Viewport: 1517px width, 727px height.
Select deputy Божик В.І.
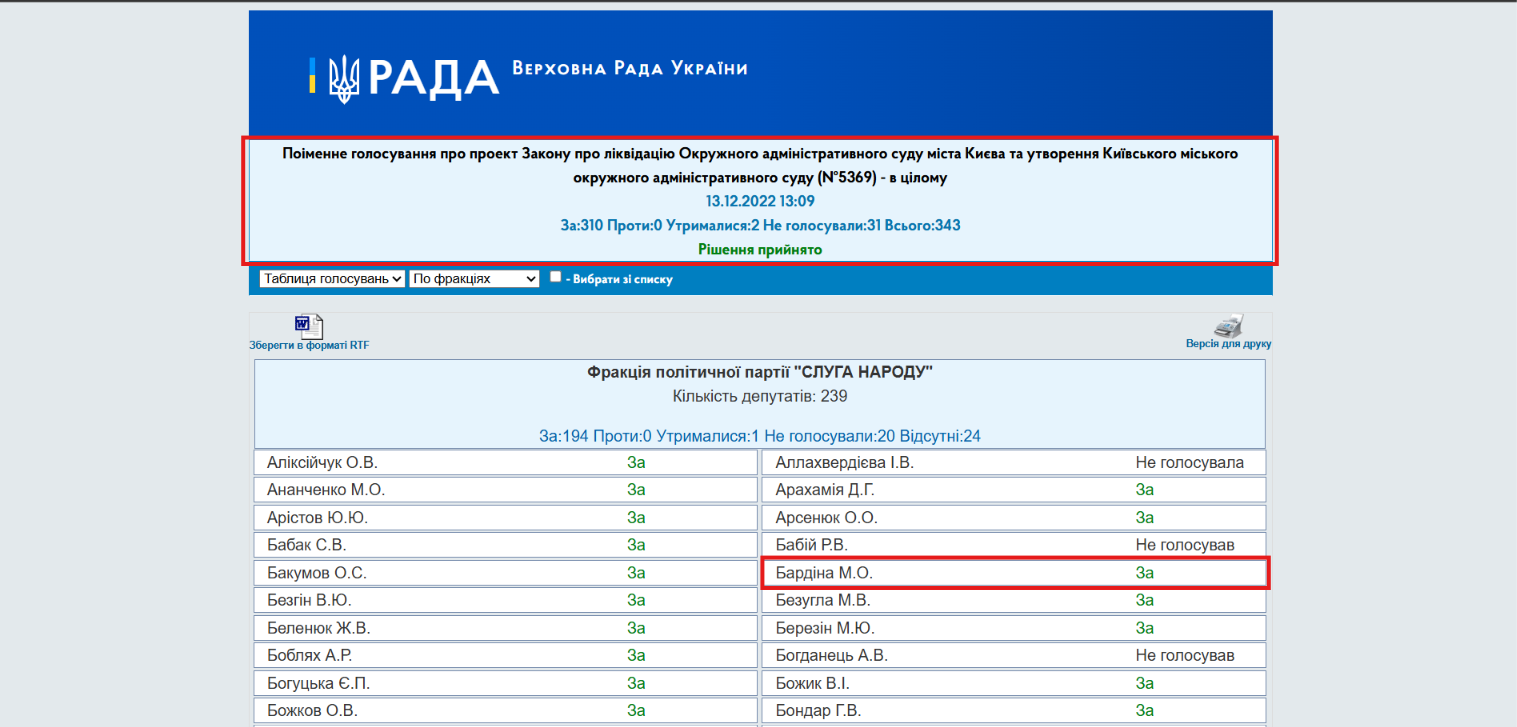coord(812,684)
